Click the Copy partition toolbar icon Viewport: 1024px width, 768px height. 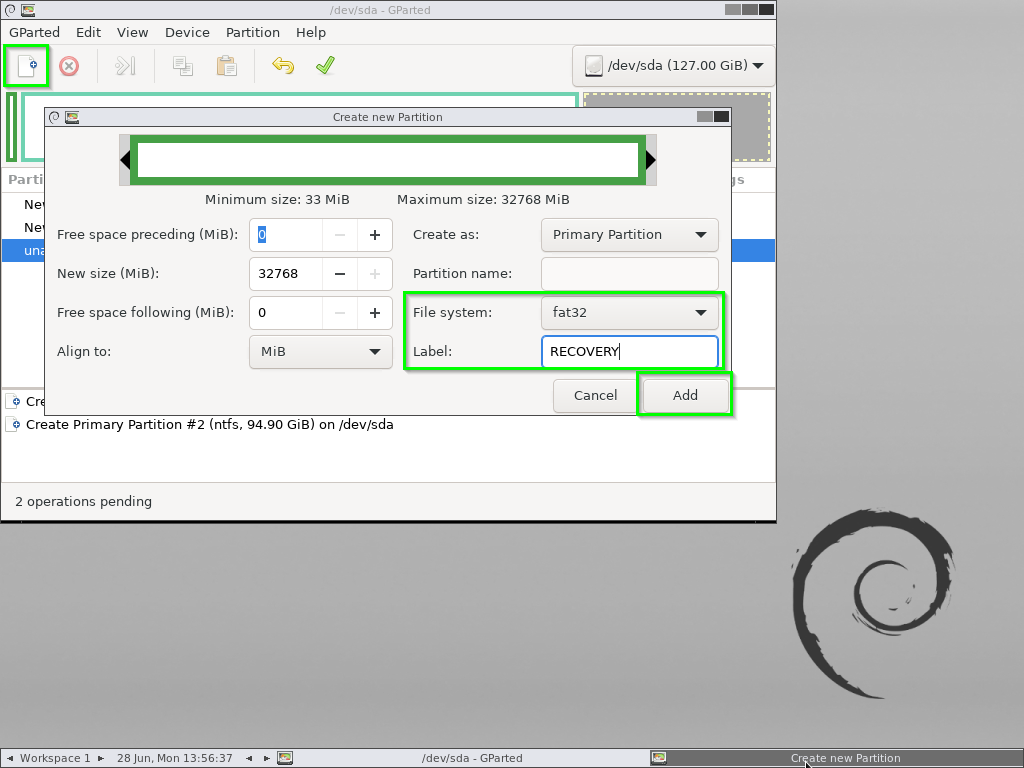[182, 65]
